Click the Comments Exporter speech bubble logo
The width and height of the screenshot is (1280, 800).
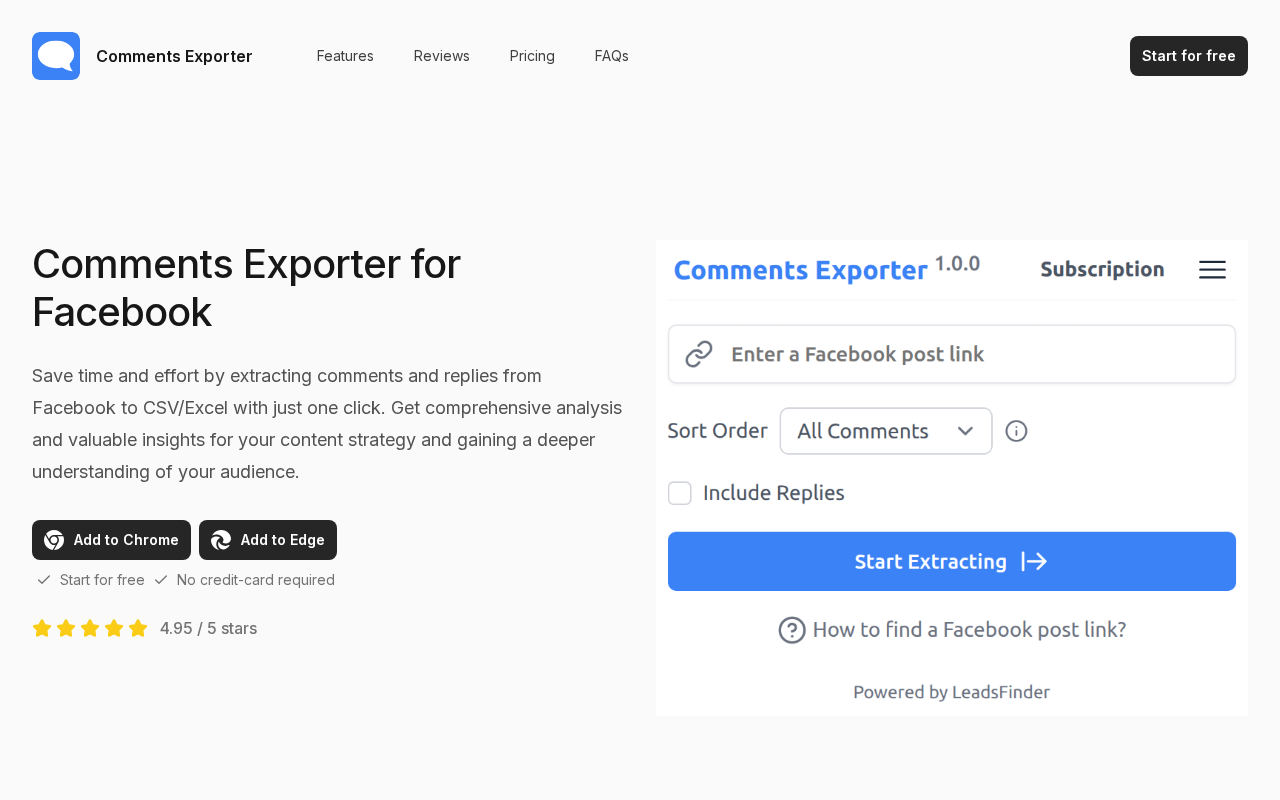tap(56, 56)
